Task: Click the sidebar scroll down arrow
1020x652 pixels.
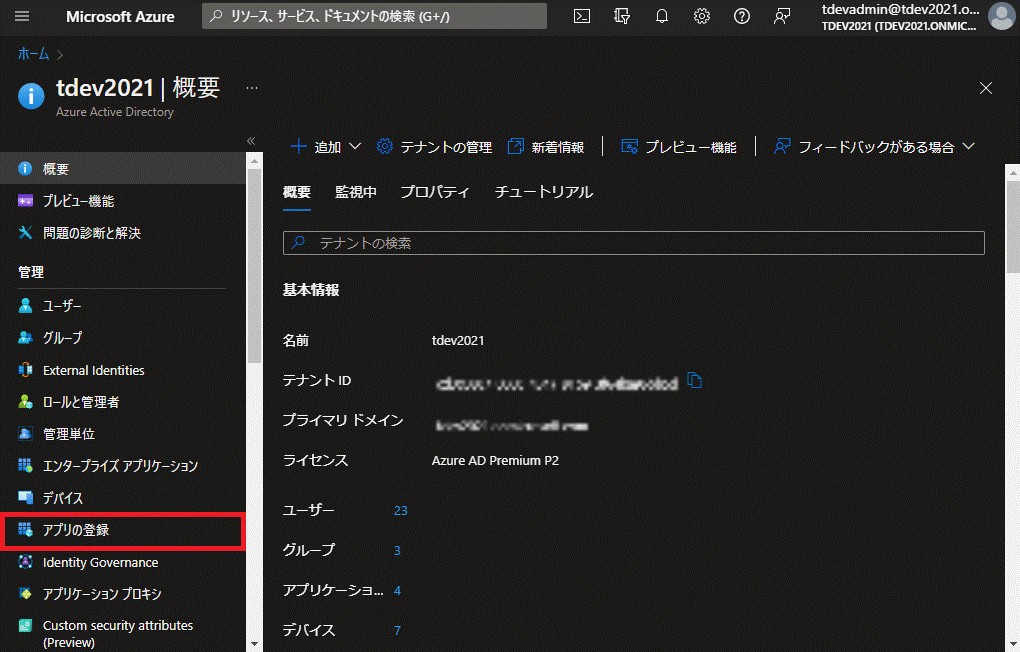Action: coord(254,644)
